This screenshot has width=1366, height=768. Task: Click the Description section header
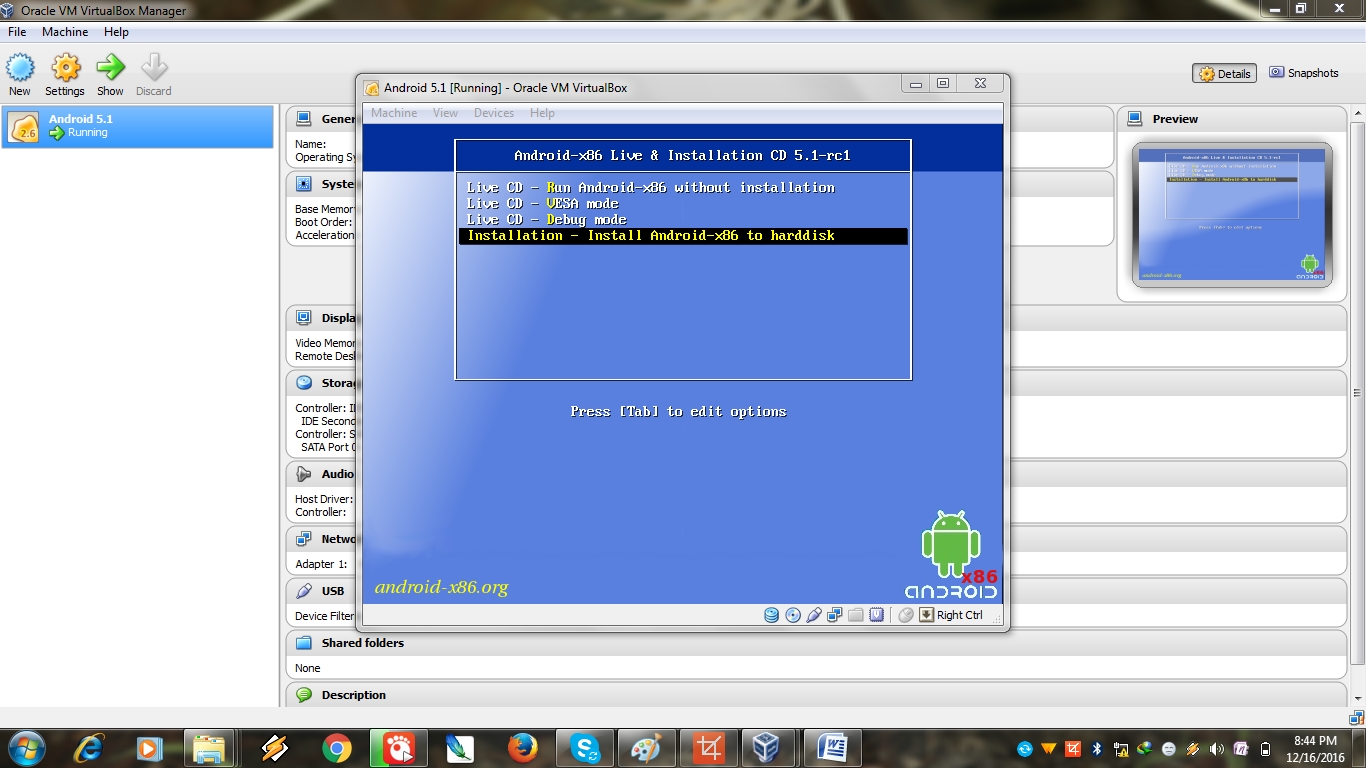coord(816,695)
